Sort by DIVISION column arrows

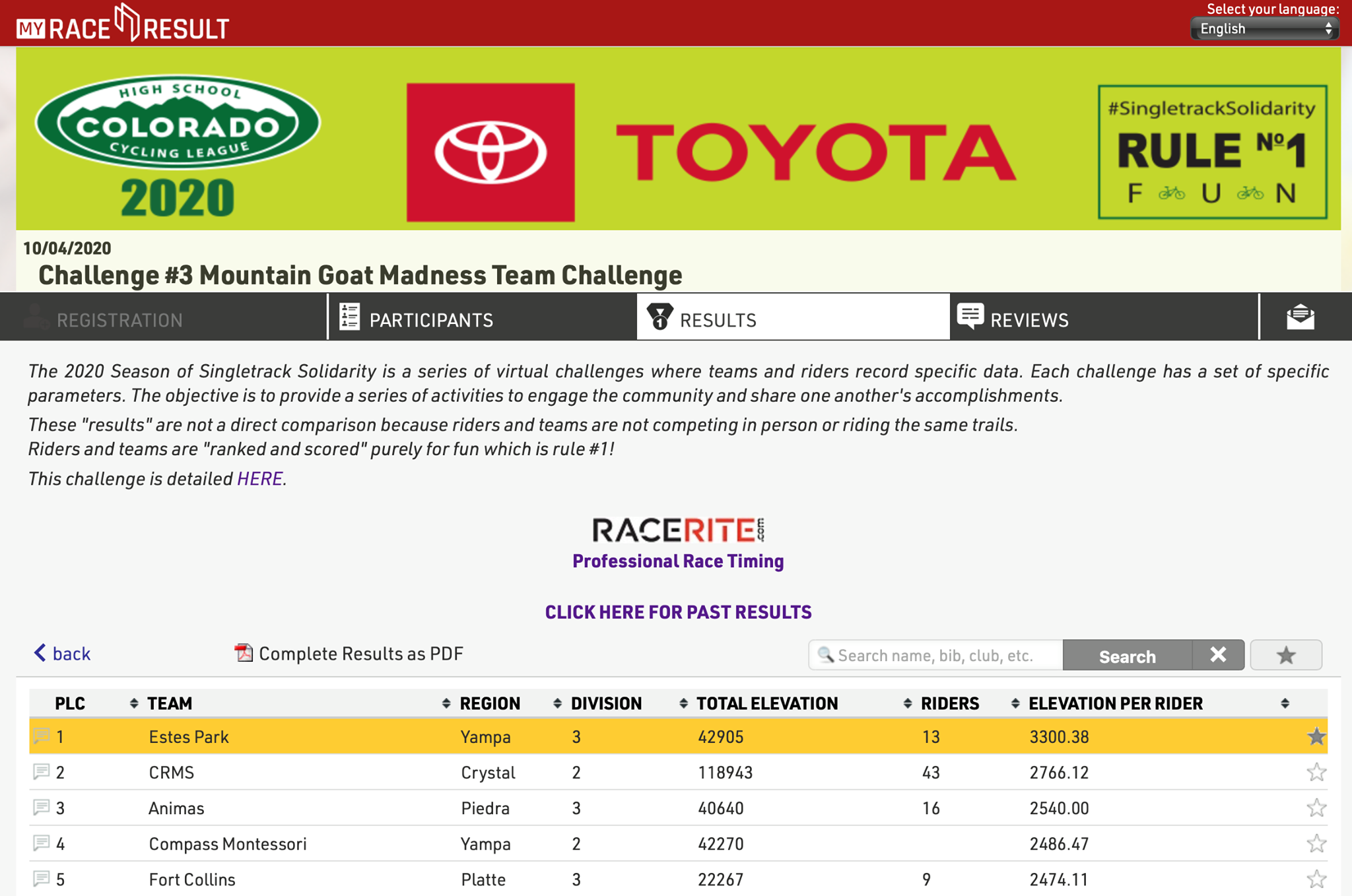[x=683, y=703]
